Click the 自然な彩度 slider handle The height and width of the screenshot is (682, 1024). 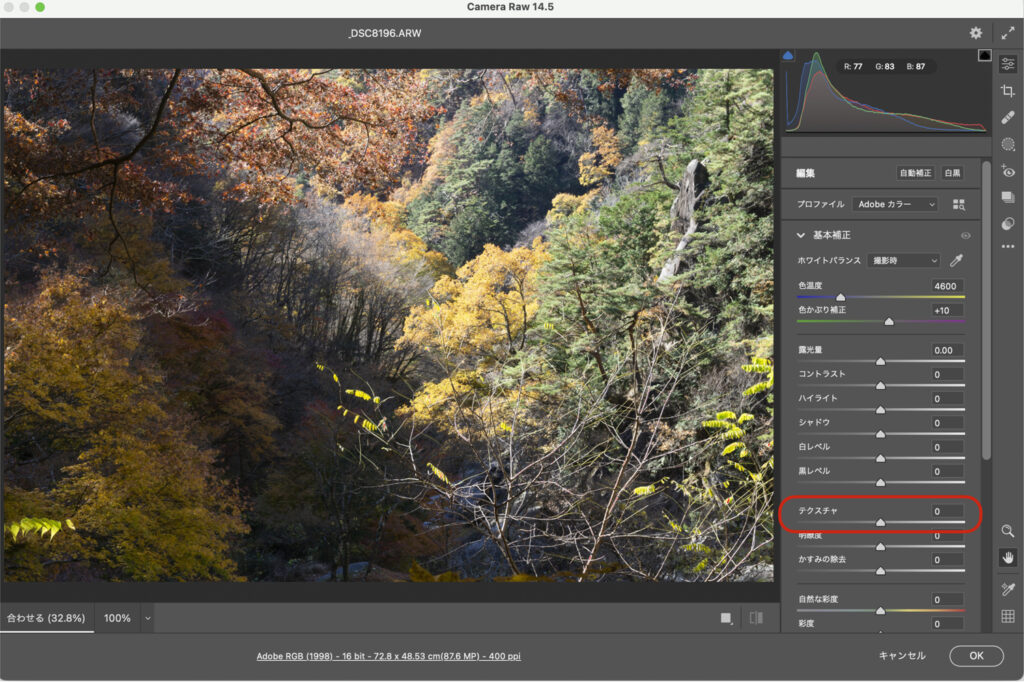tap(880, 610)
